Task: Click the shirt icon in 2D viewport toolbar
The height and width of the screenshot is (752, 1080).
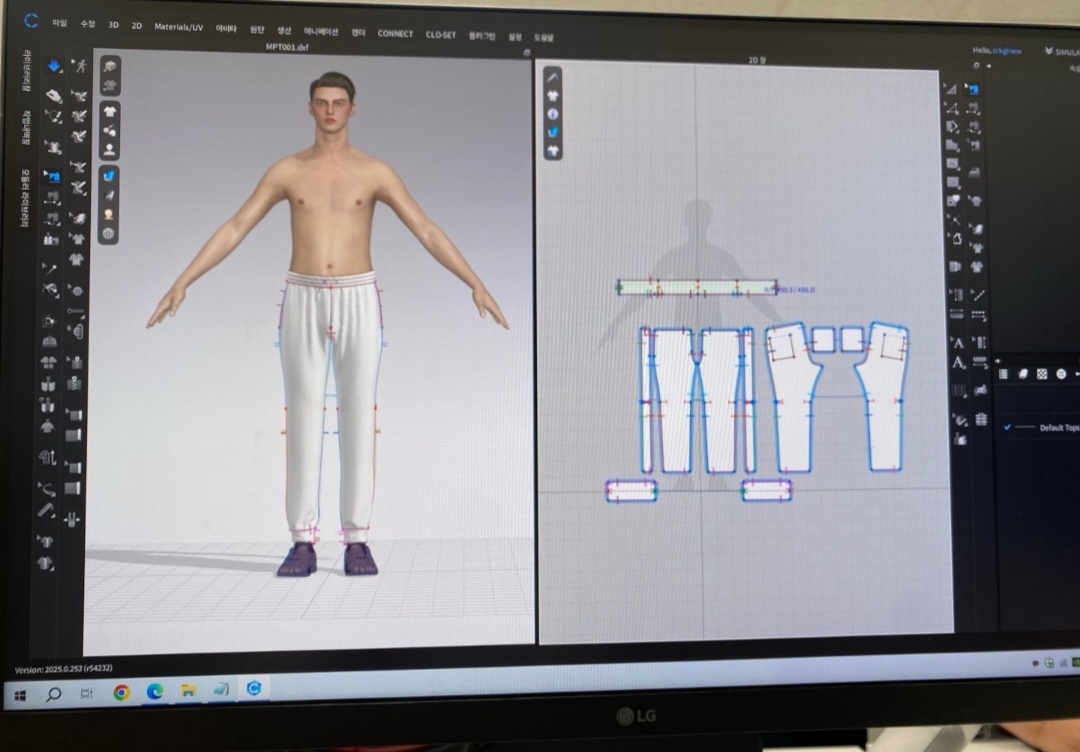Action: click(x=553, y=95)
